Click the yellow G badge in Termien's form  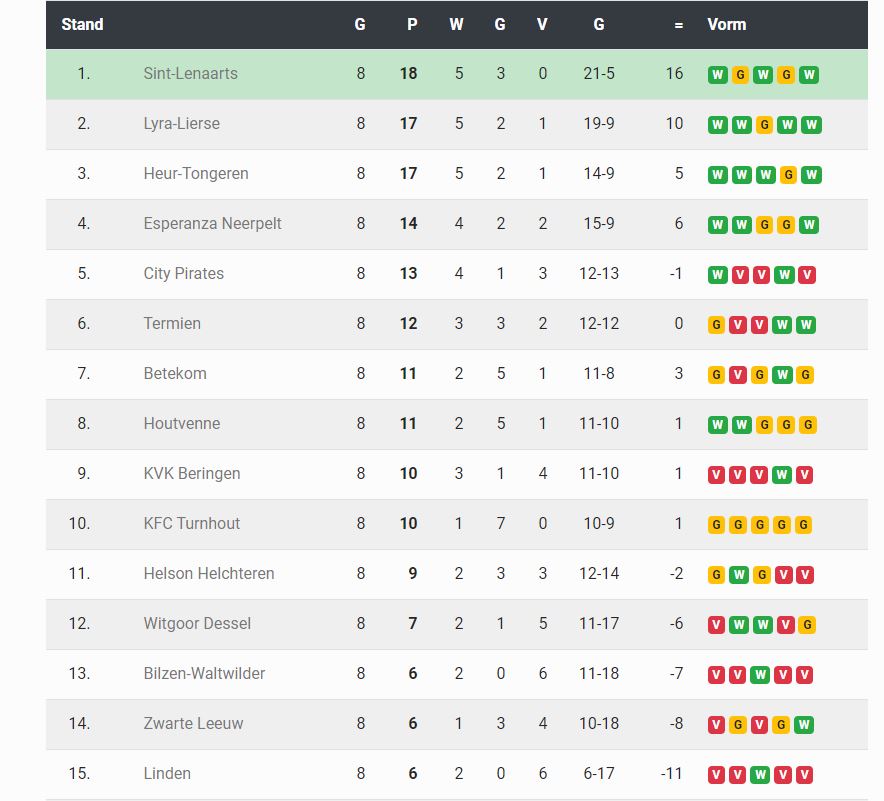(716, 325)
